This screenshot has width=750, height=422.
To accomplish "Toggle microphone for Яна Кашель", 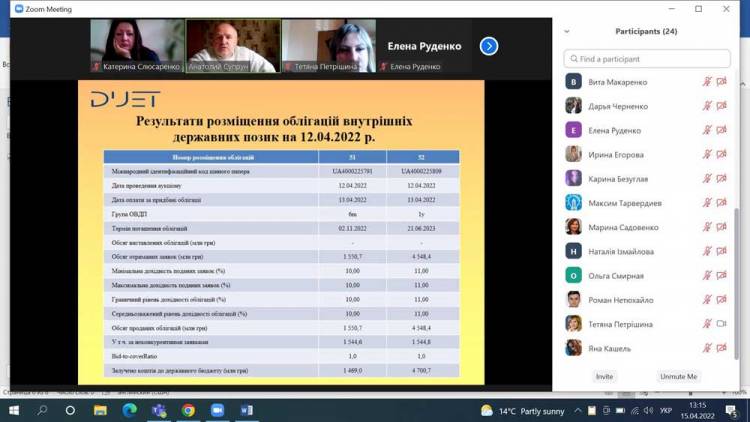I will [x=707, y=348].
